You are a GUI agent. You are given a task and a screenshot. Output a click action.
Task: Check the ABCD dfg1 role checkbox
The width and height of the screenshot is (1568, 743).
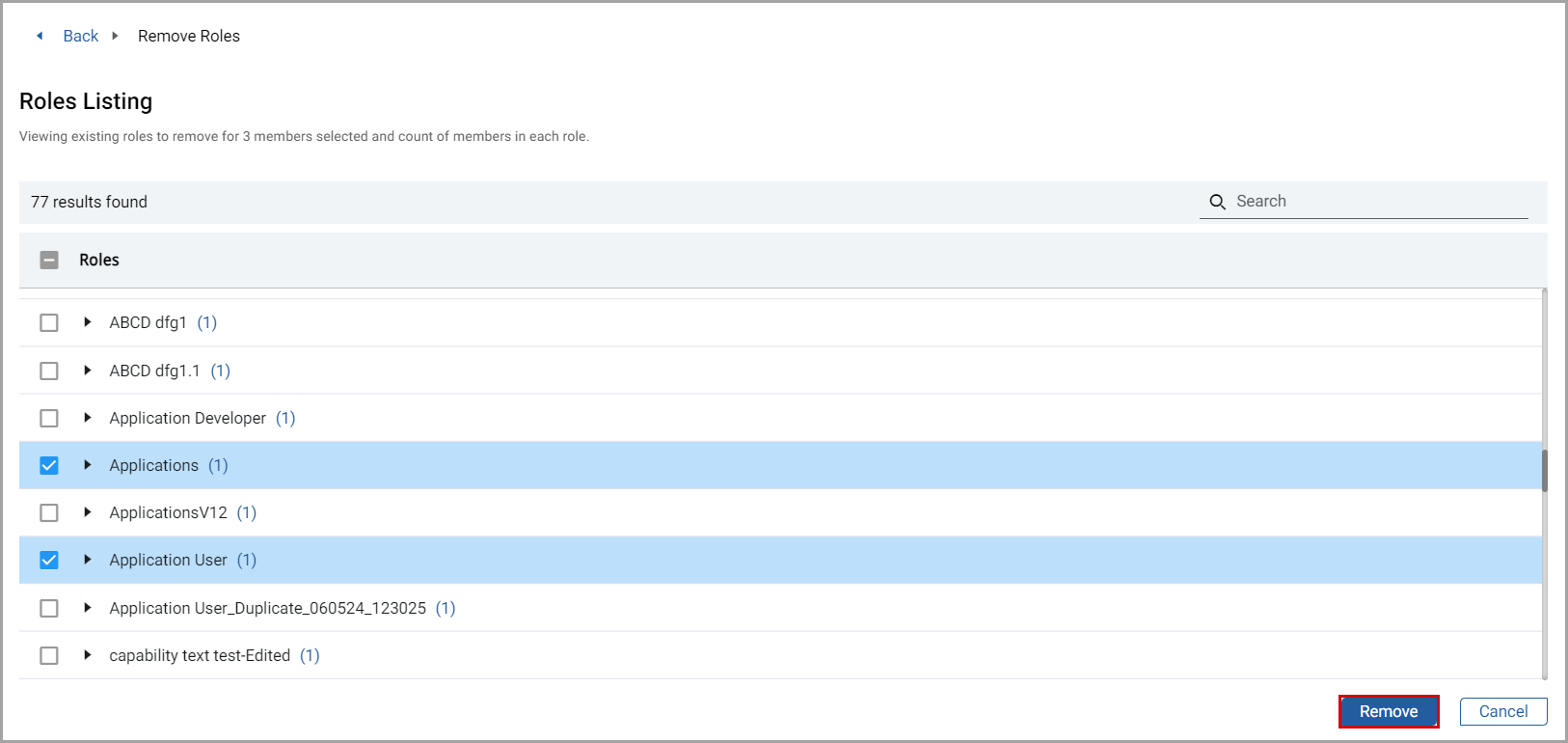[x=49, y=322]
